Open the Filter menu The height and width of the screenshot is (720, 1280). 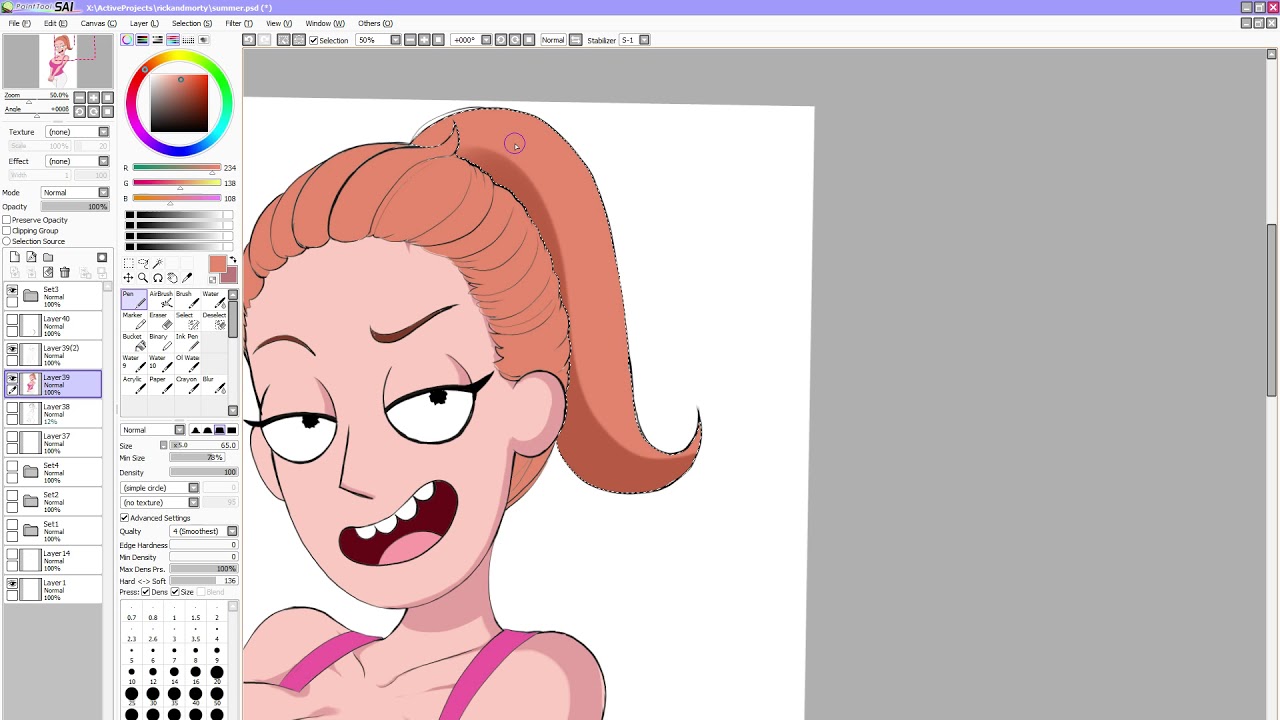click(239, 23)
